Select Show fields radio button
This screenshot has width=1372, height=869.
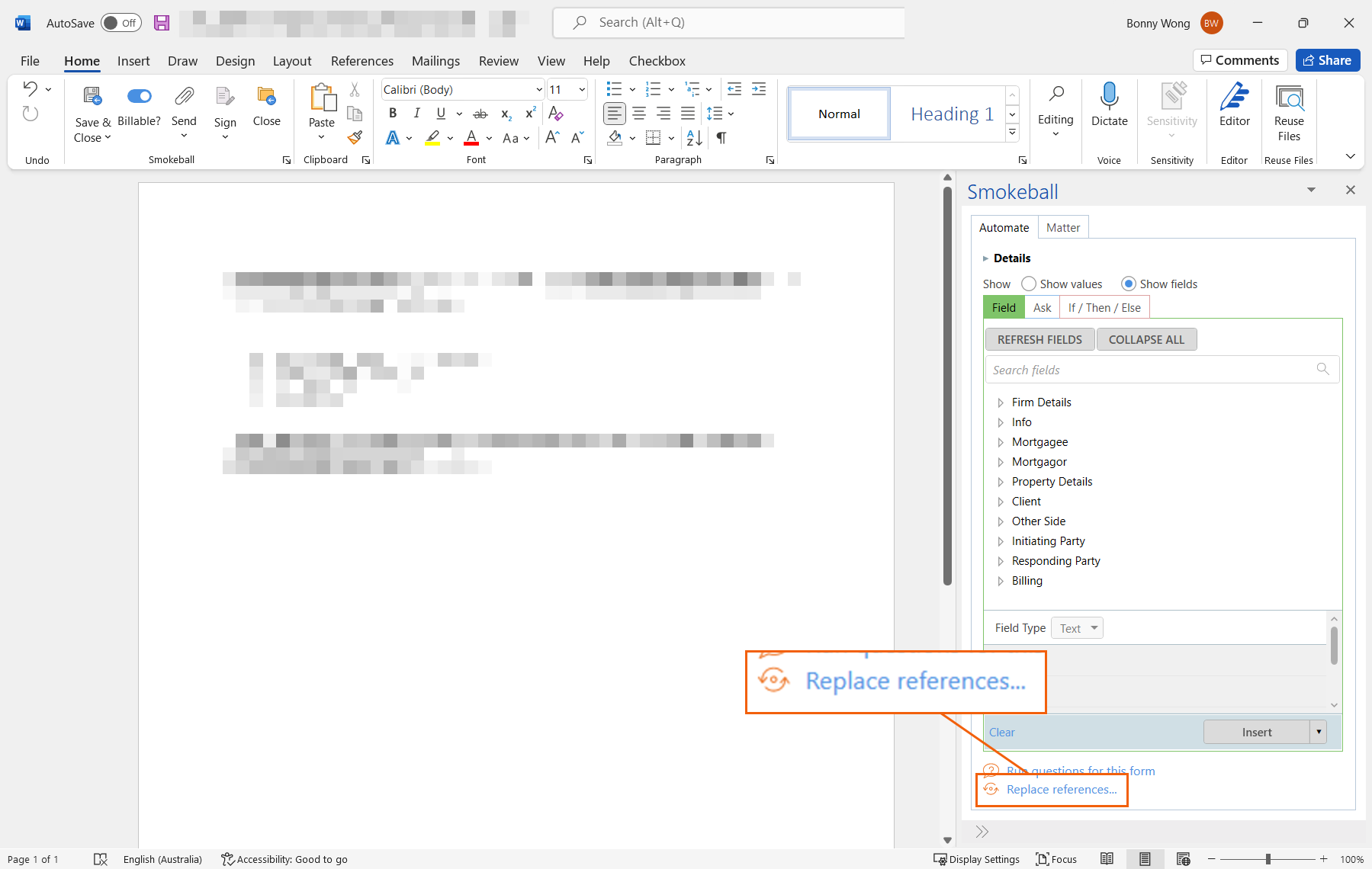point(1129,284)
